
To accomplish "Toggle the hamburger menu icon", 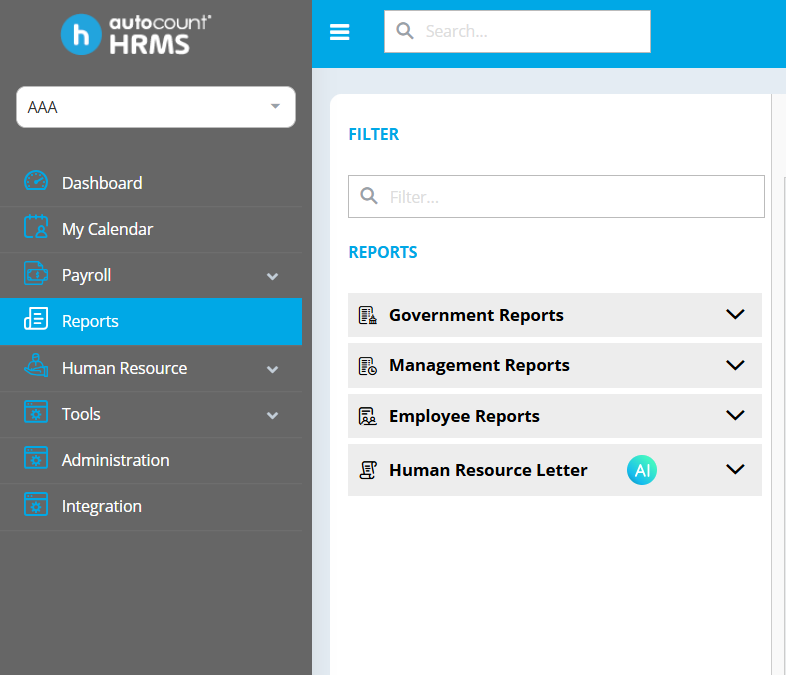I will [x=340, y=32].
